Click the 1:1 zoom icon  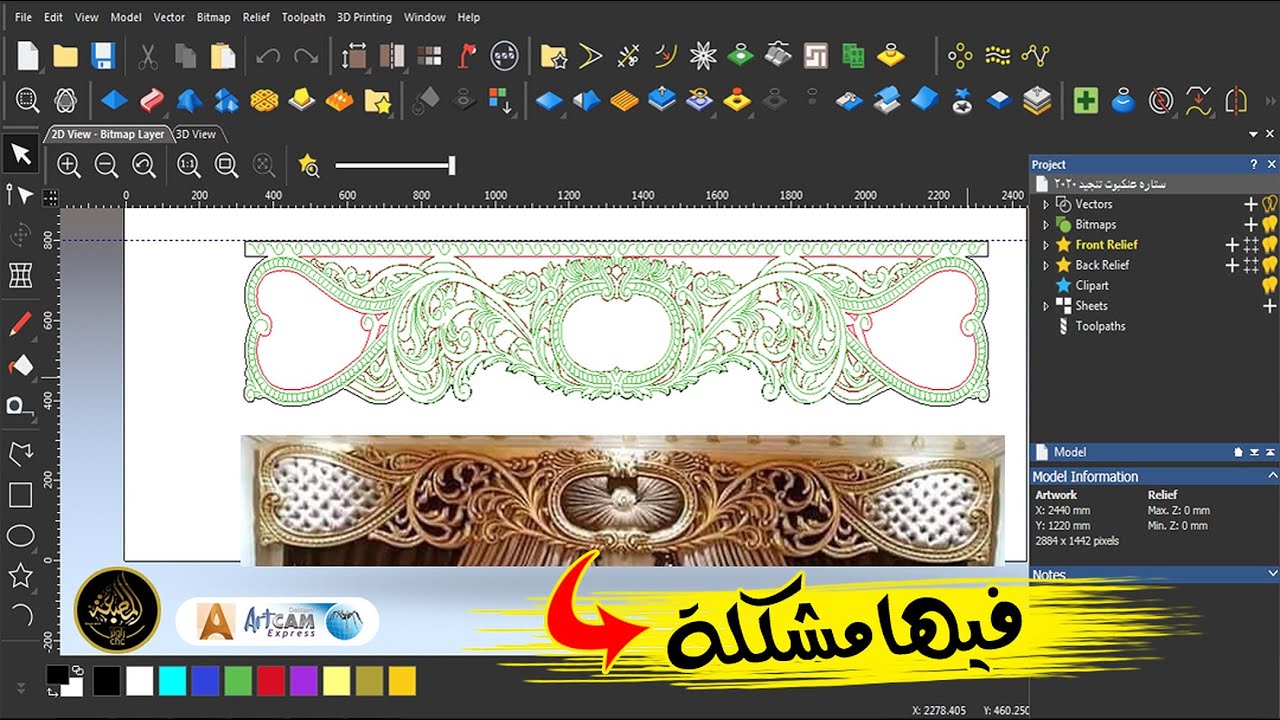[x=188, y=165]
